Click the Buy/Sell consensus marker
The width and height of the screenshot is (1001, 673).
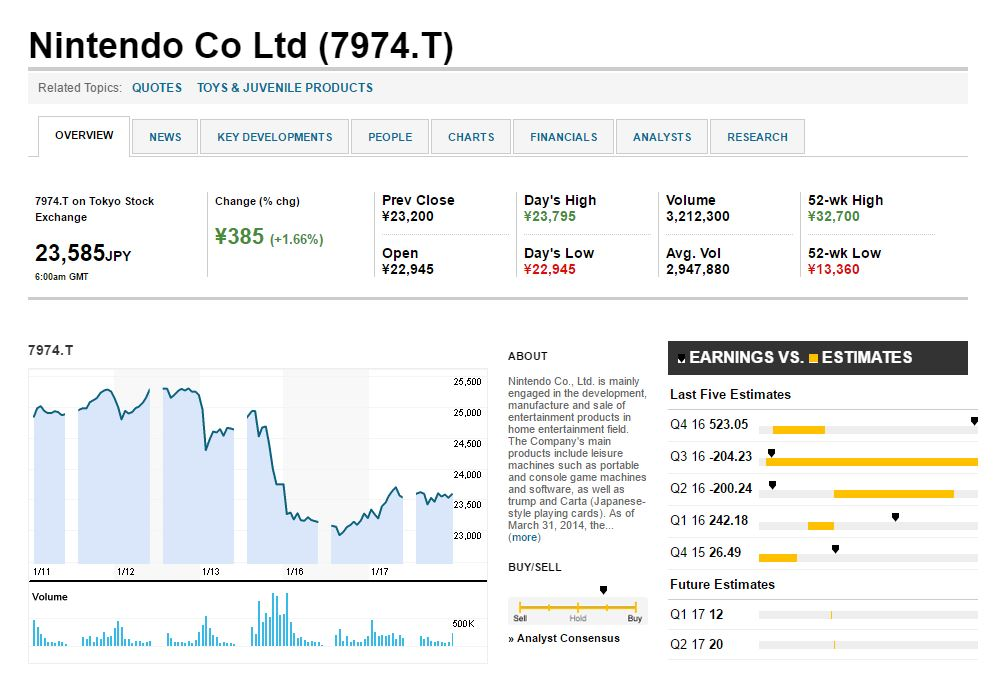[603, 591]
